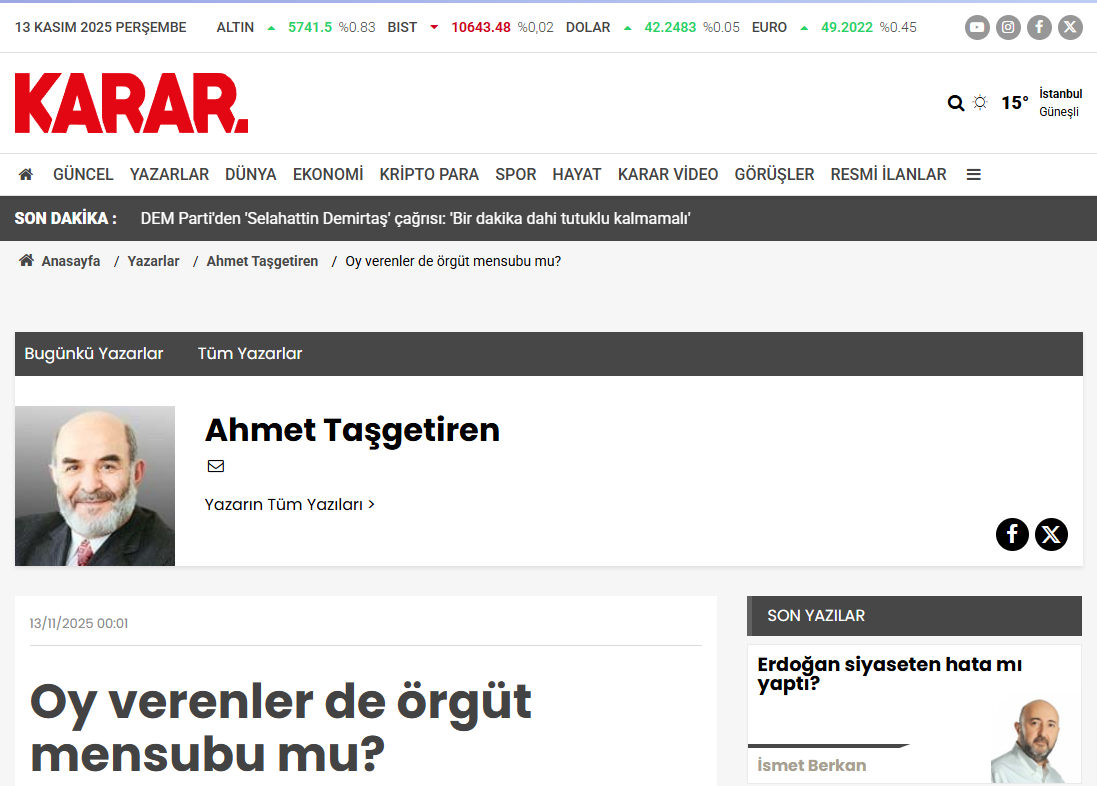Switch to Bugünkü Yazarlar tab
This screenshot has height=786, width=1097.
pos(94,354)
